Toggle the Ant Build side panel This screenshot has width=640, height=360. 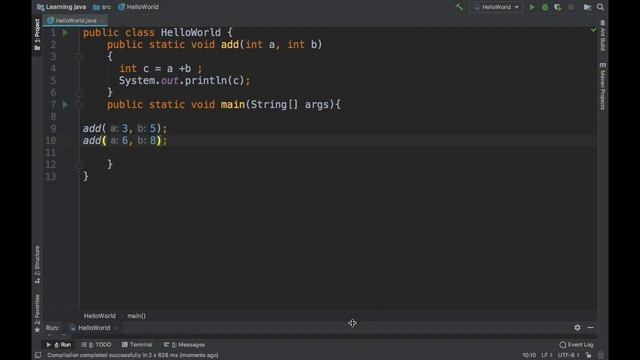pyautogui.click(x=603, y=36)
